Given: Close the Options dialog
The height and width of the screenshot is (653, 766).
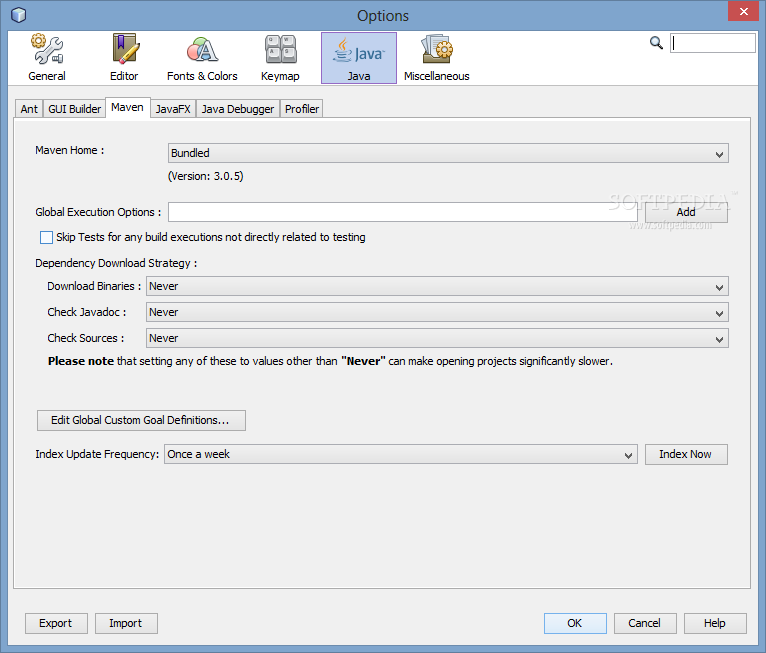Looking at the screenshot, I should [x=743, y=11].
